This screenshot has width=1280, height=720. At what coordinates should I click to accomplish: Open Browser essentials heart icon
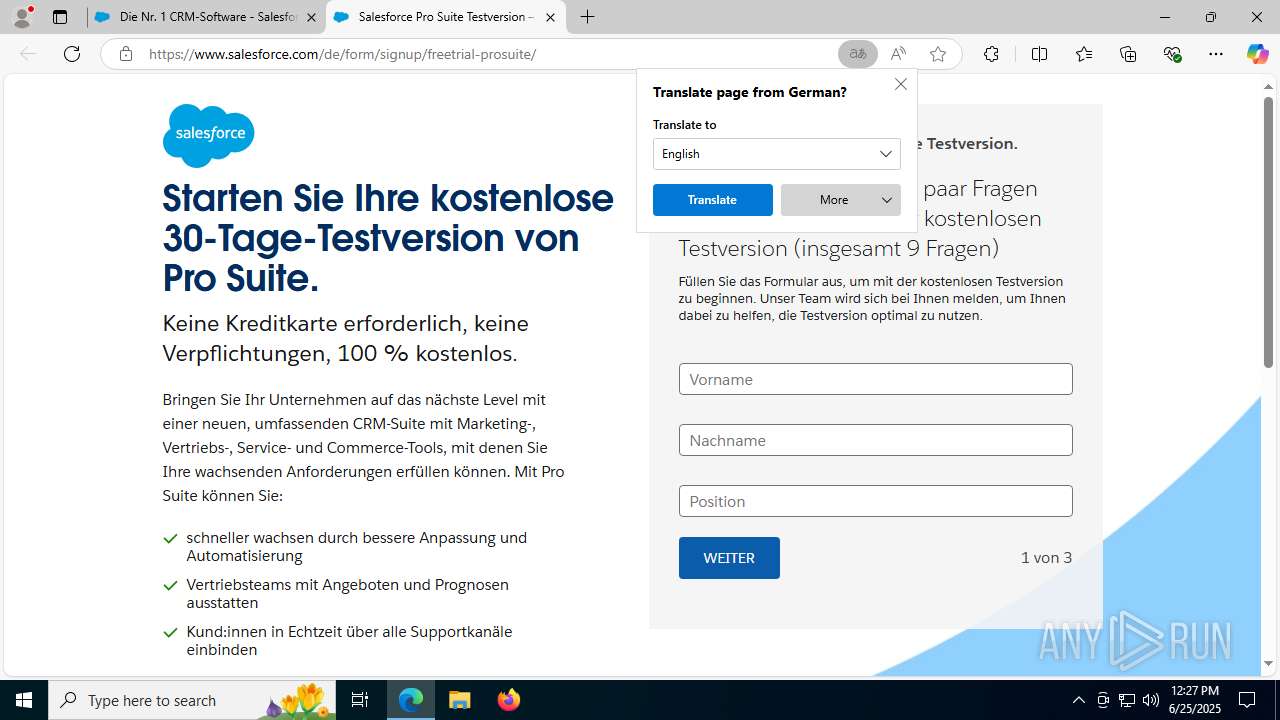(x=1173, y=54)
